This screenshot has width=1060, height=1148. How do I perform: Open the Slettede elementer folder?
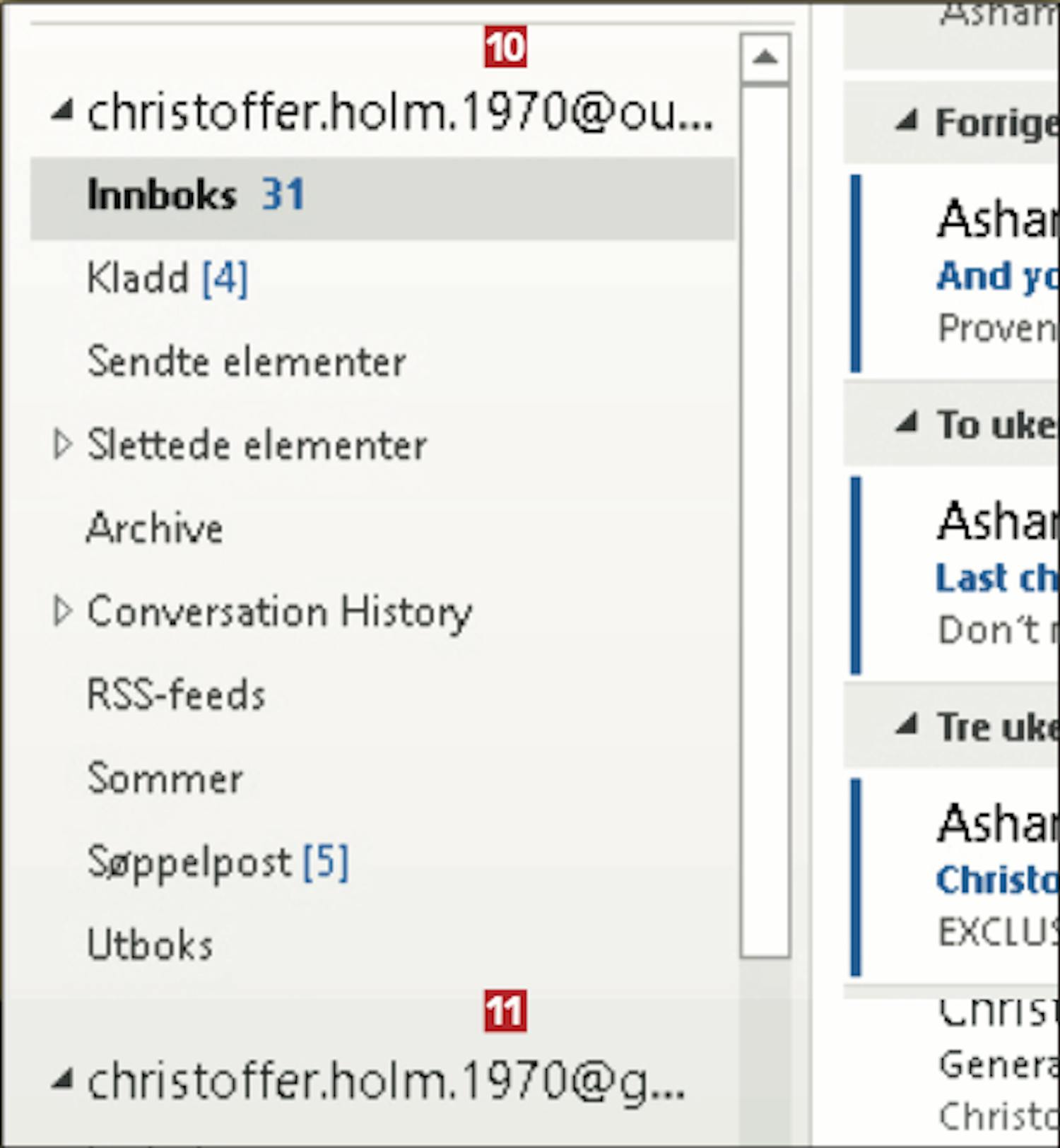pyautogui.click(x=257, y=445)
